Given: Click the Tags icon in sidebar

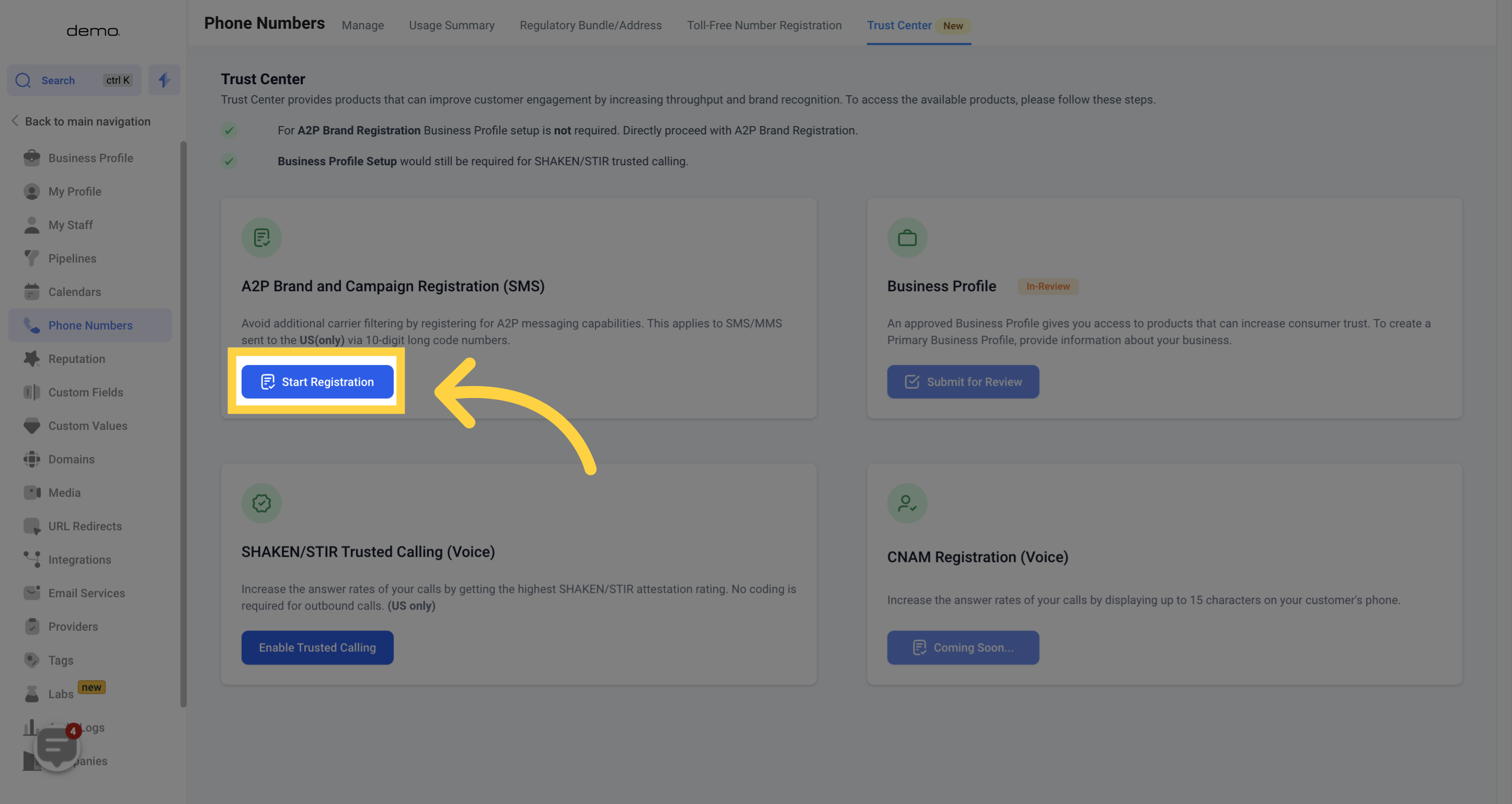Looking at the screenshot, I should (32, 660).
